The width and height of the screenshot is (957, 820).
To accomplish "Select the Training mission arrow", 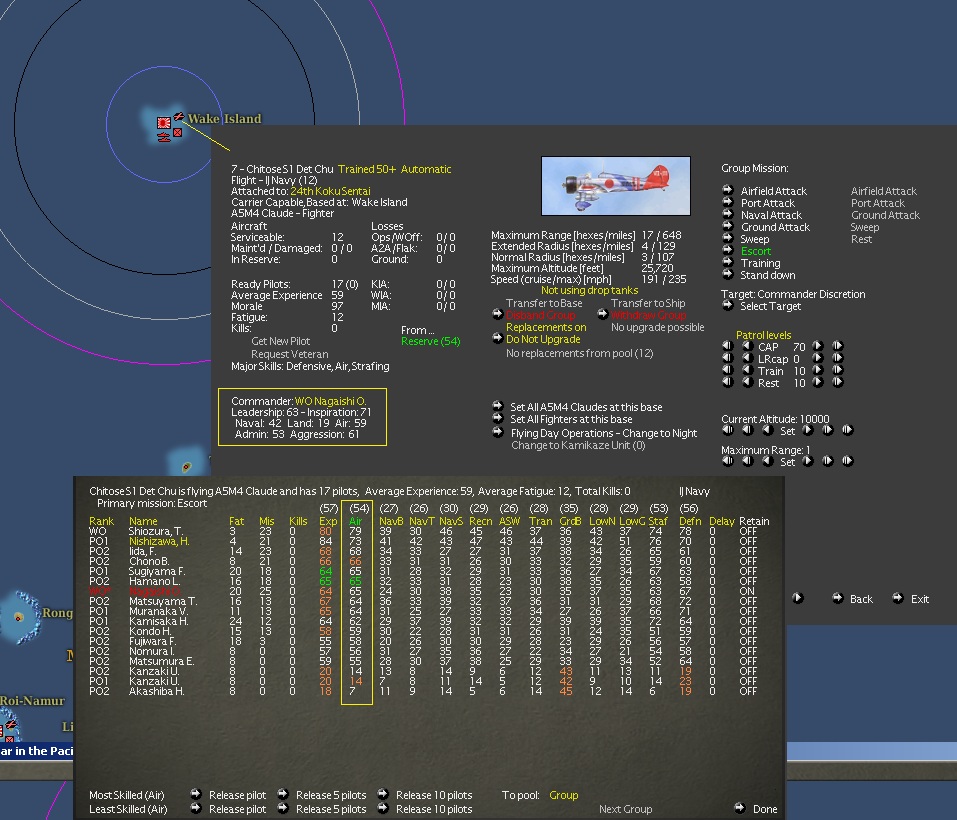I will [728, 262].
